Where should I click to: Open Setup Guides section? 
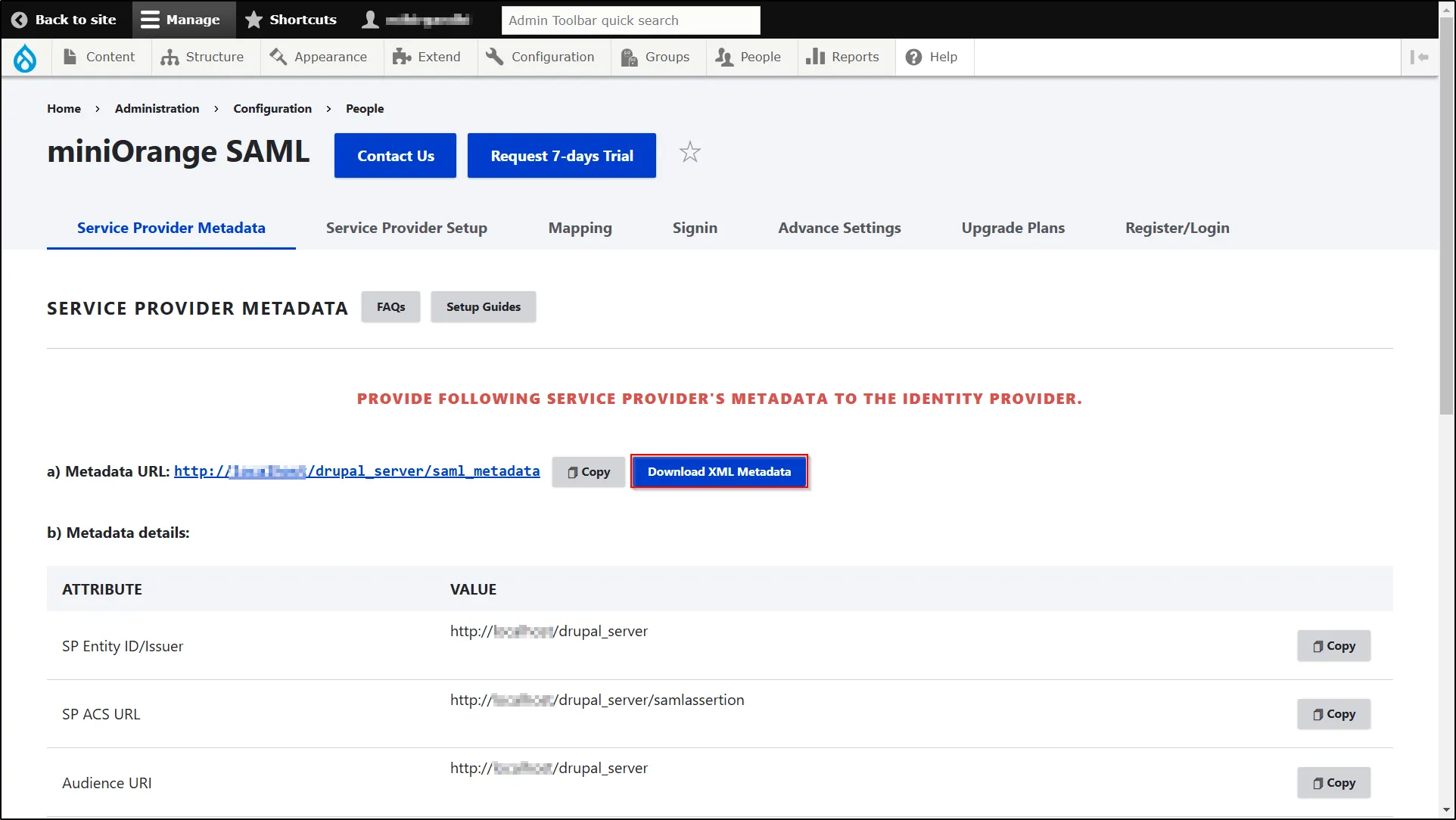click(x=484, y=307)
